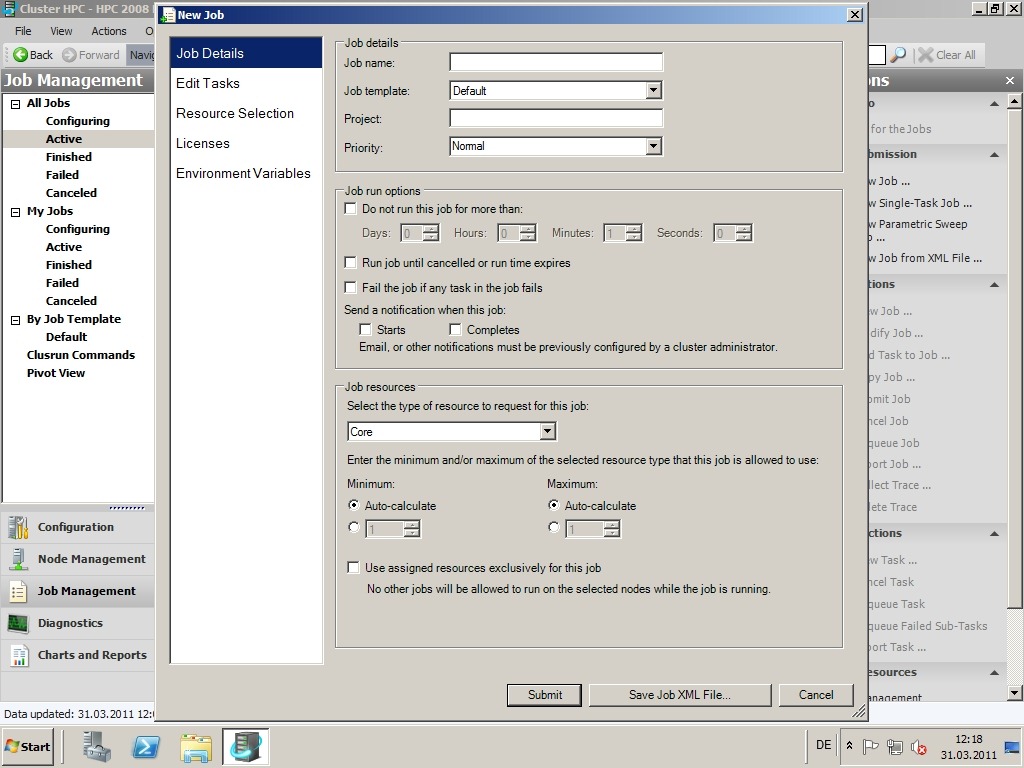Open Windows Explorer folder taskbar icon
The width and height of the screenshot is (1024, 768).
[x=196, y=746]
